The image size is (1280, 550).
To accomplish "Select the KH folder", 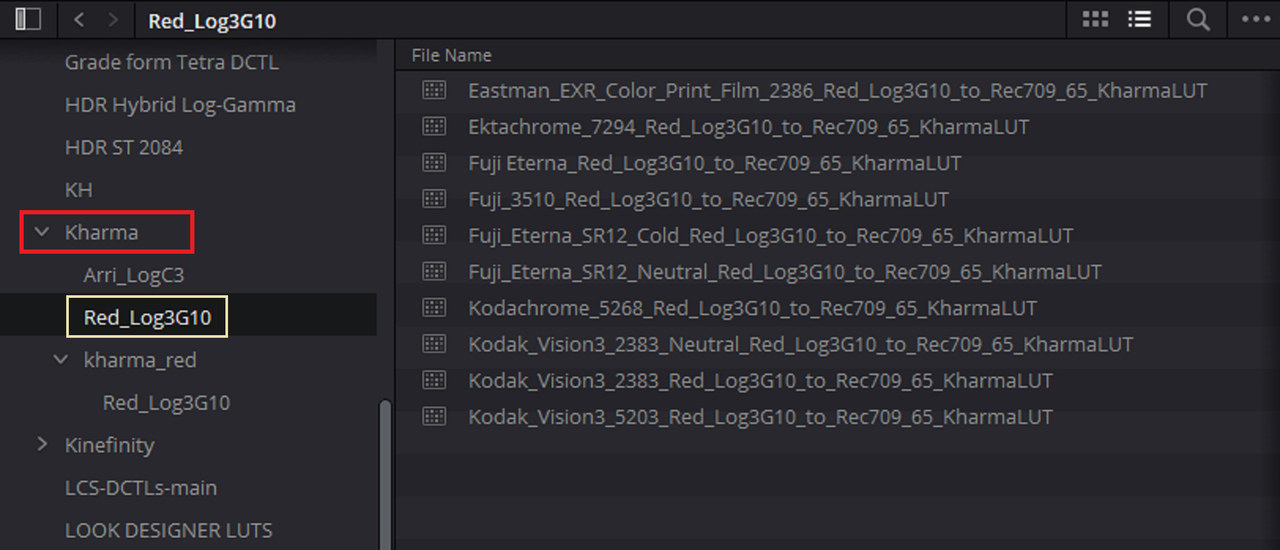I will coord(78,190).
